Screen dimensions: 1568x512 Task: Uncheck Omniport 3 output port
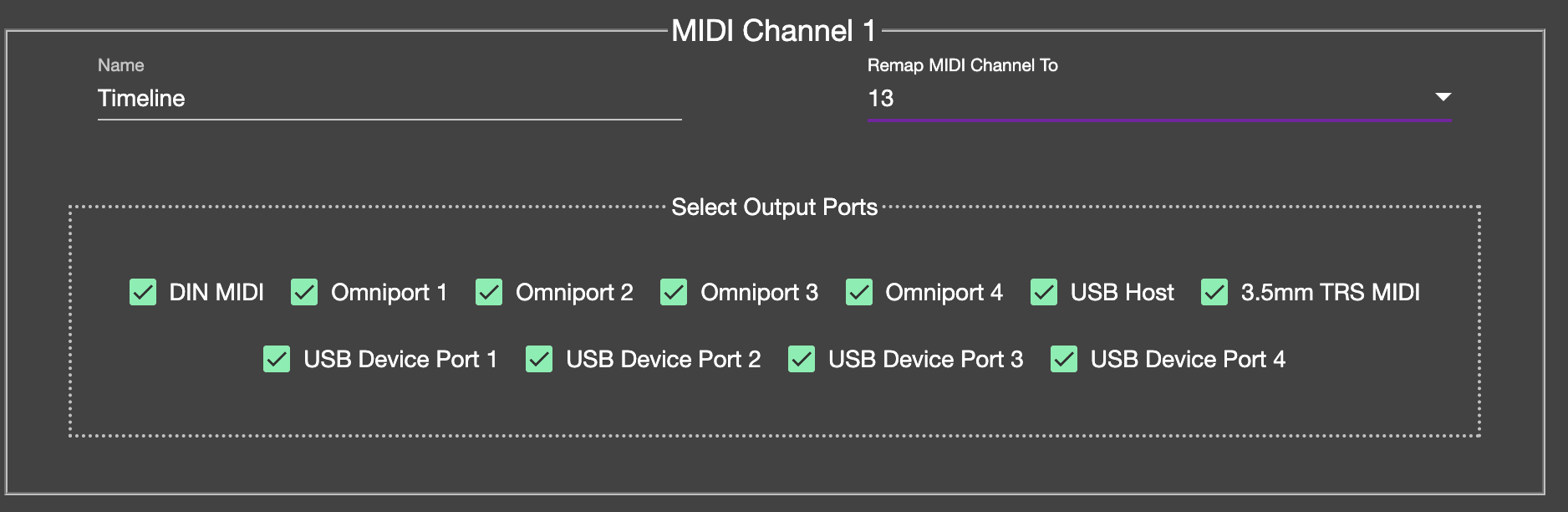pyautogui.click(x=674, y=292)
